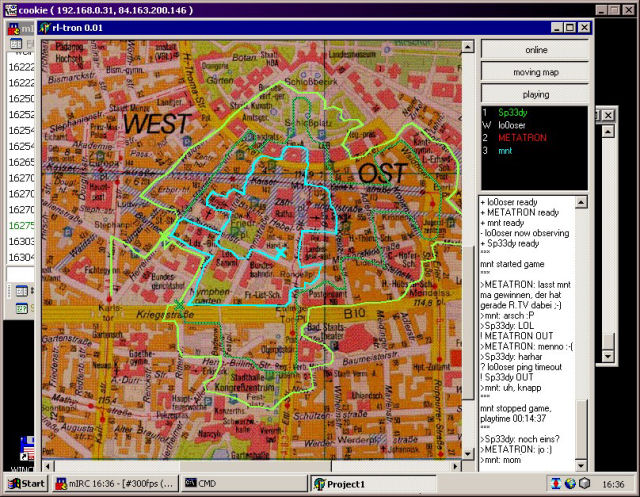Viewport: 640px width, 497px height.
Task: Click the globe tray icon
Action: 570,484
